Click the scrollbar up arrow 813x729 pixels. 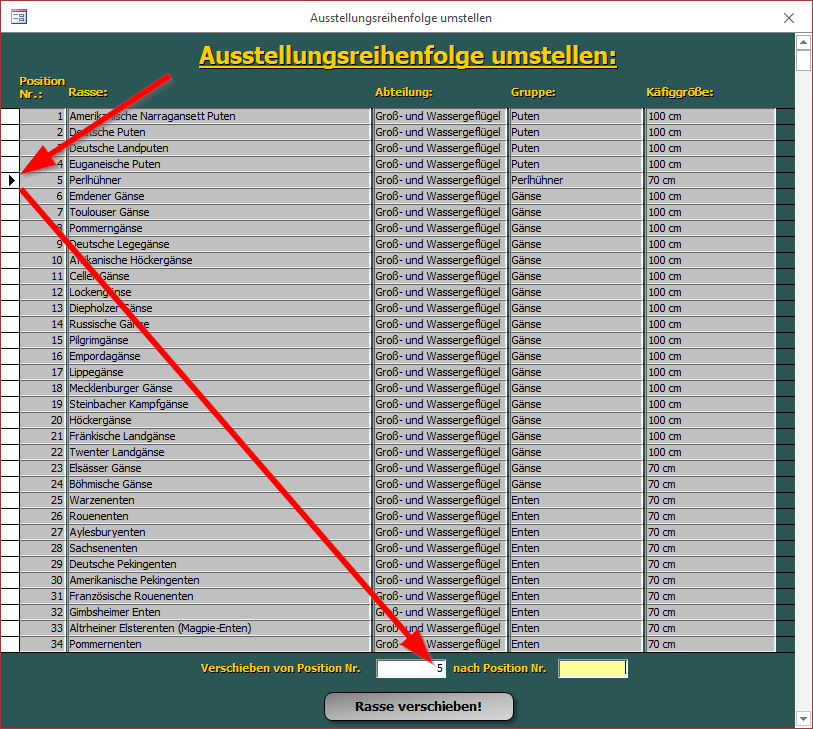tap(802, 42)
